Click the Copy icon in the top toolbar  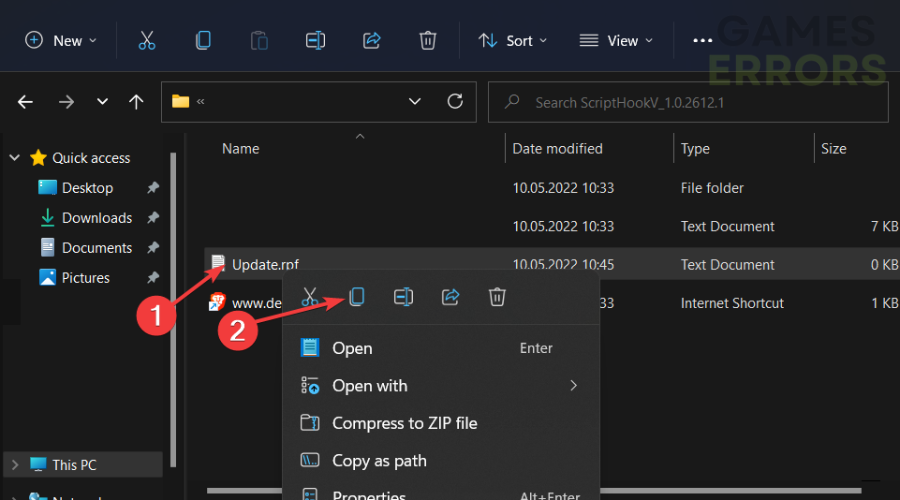pos(203,40)
